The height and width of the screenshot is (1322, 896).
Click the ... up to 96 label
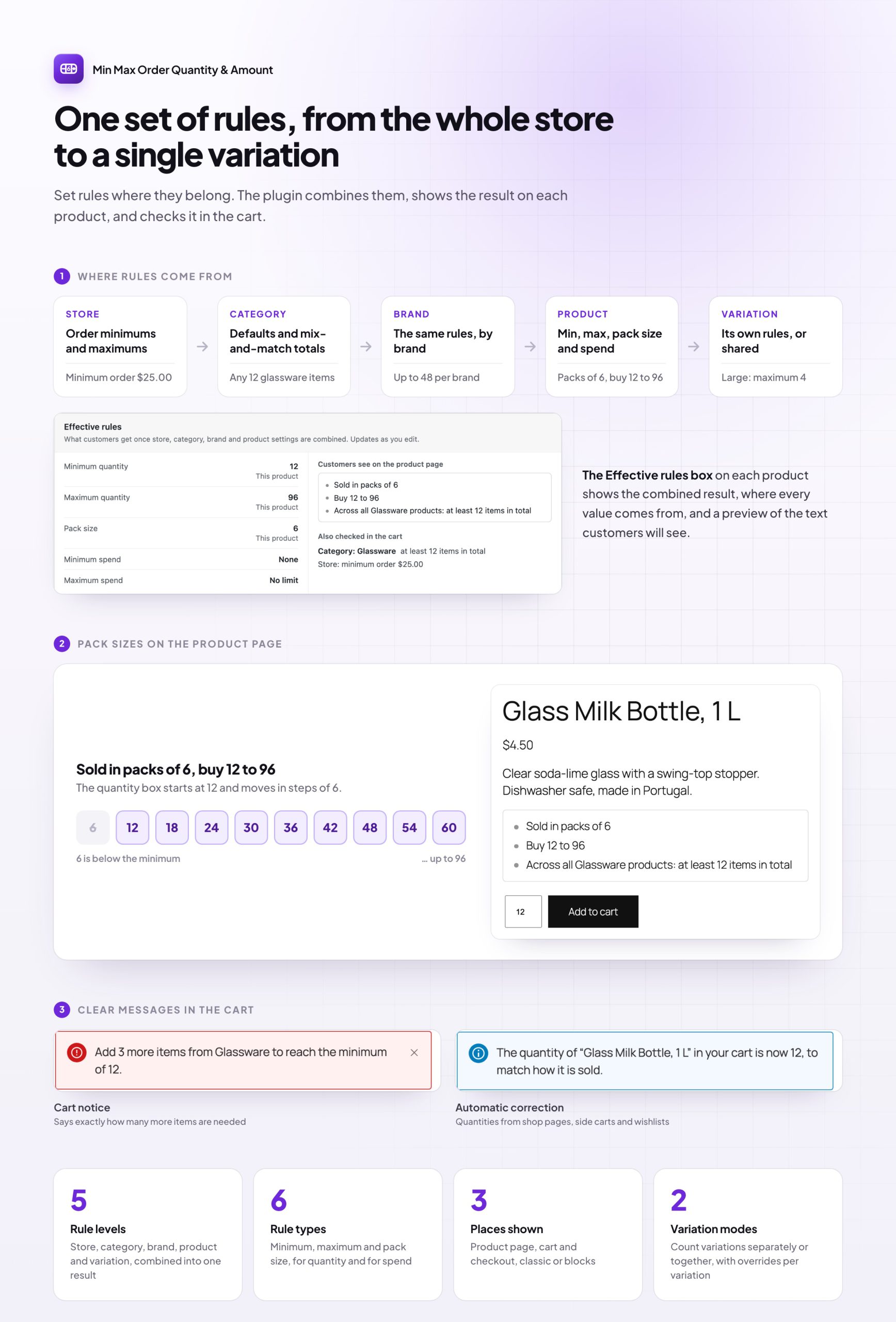click(x=443, y=858)
